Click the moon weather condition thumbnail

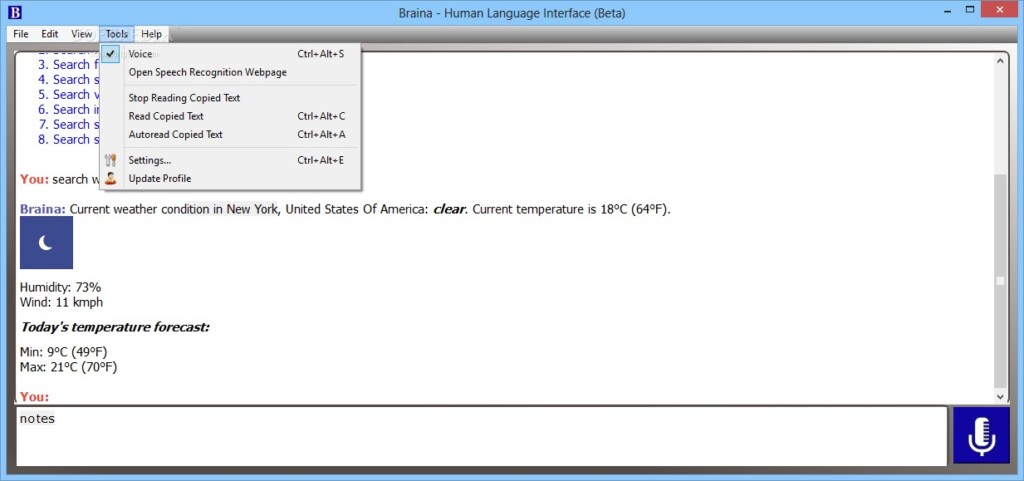46,243
